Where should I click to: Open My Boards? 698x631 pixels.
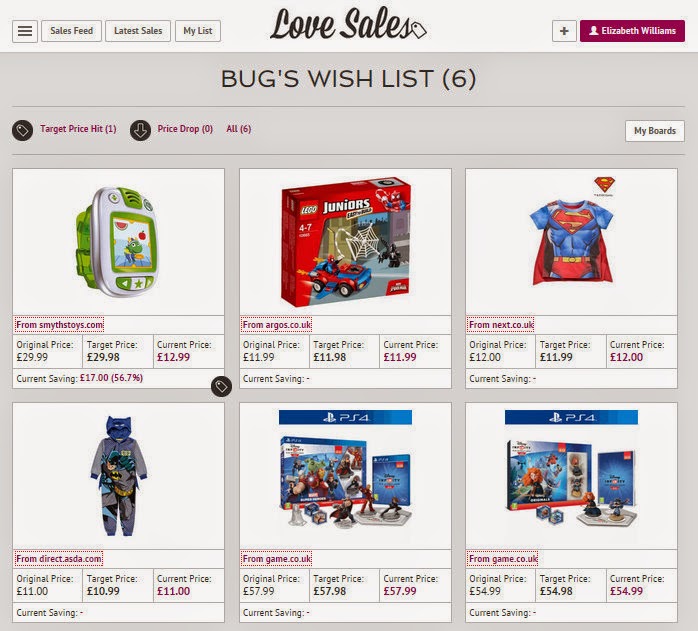[x=655, y=131]
